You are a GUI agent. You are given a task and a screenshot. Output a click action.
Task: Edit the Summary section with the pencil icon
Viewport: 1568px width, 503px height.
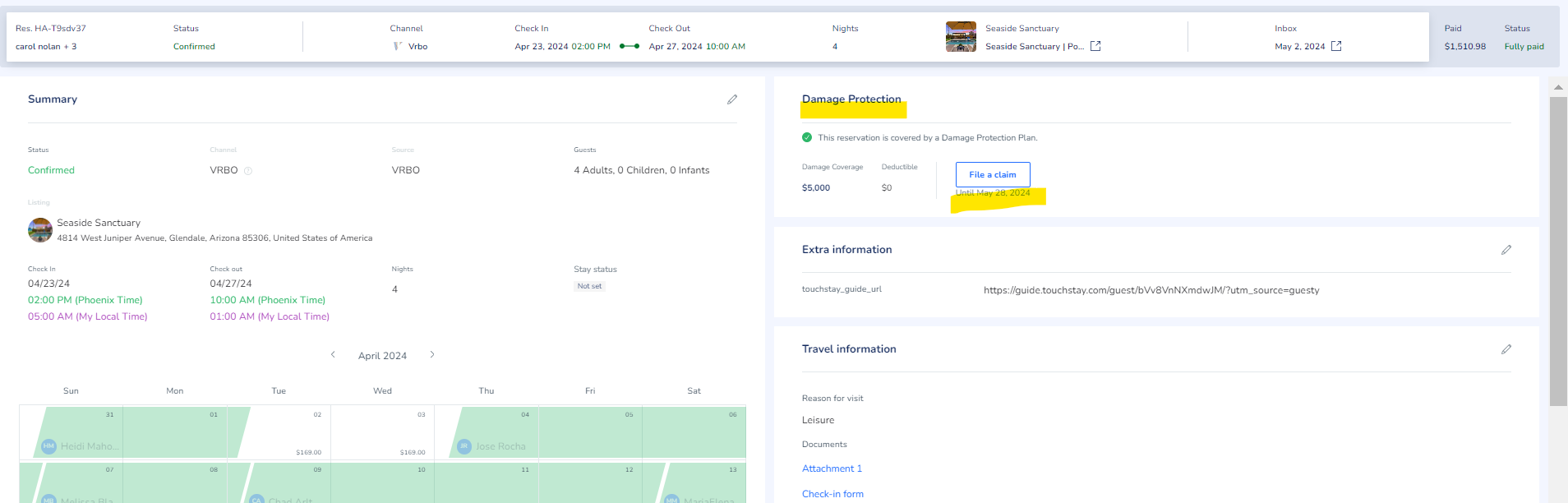pos(732,99)
